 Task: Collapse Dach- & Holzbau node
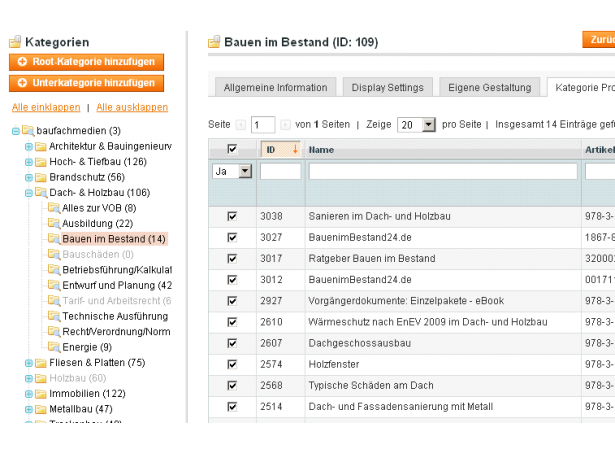coord(29,193)
